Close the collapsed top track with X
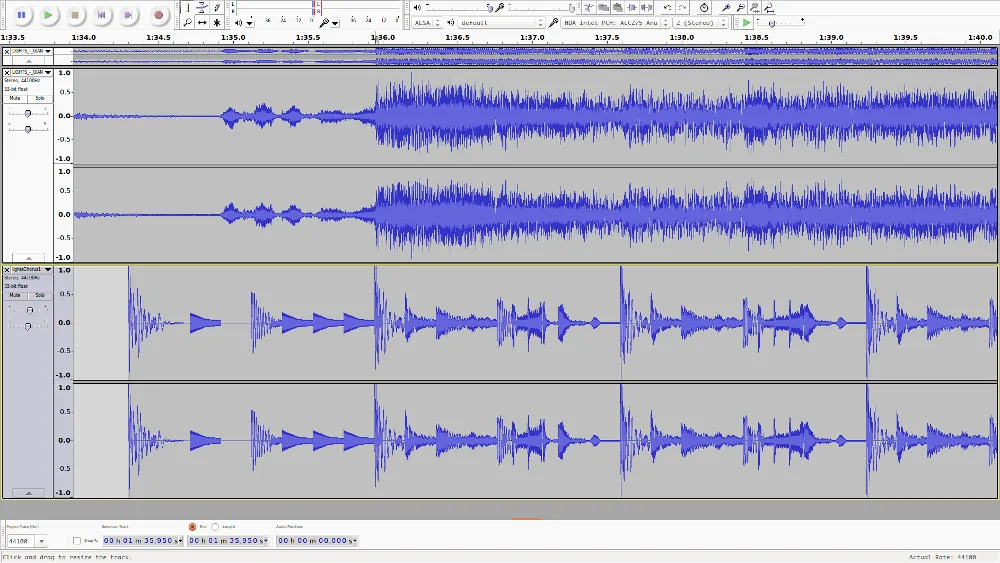The height and width of the screenshot is (563, 1000). (x=6, y=51)
